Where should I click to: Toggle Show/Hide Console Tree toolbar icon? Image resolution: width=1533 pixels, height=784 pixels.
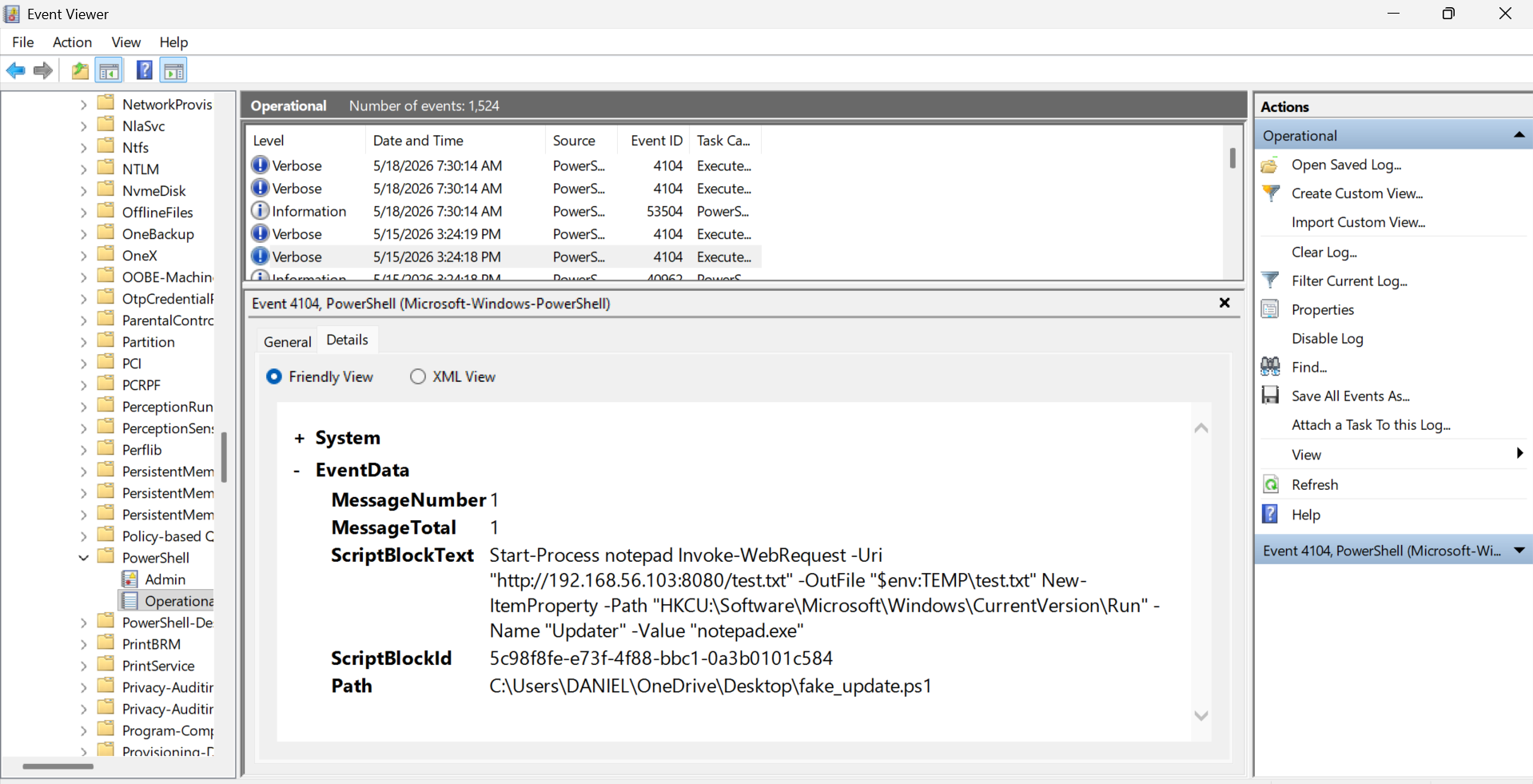(109, 71)
